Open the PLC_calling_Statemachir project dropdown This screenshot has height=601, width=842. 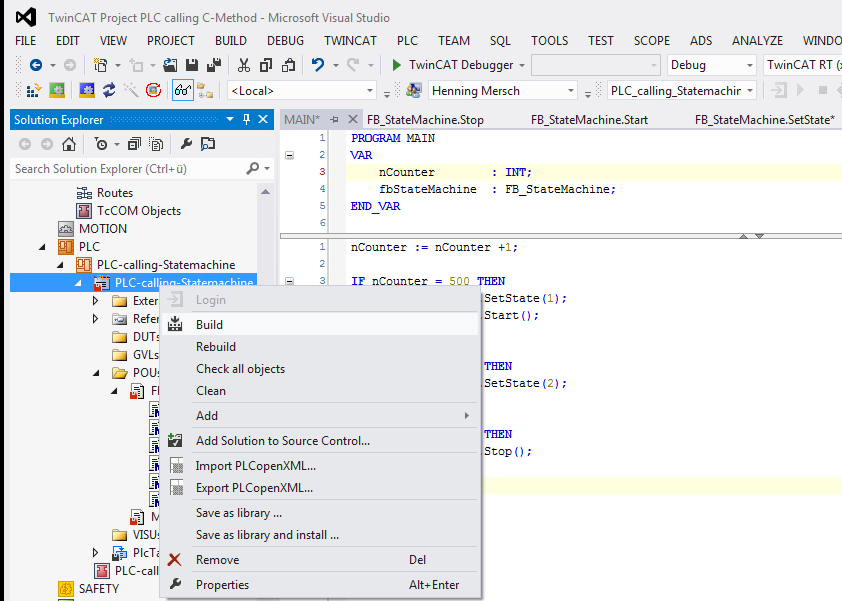point(750,91)
